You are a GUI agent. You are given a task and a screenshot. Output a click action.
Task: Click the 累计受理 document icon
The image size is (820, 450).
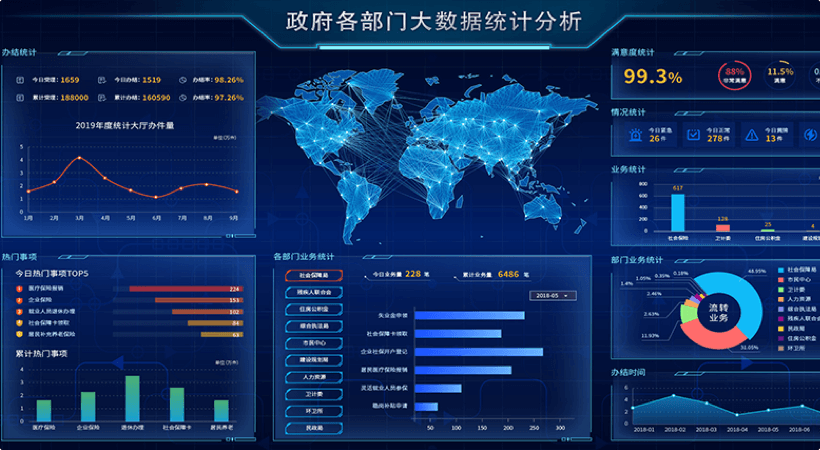coord(20,97)
